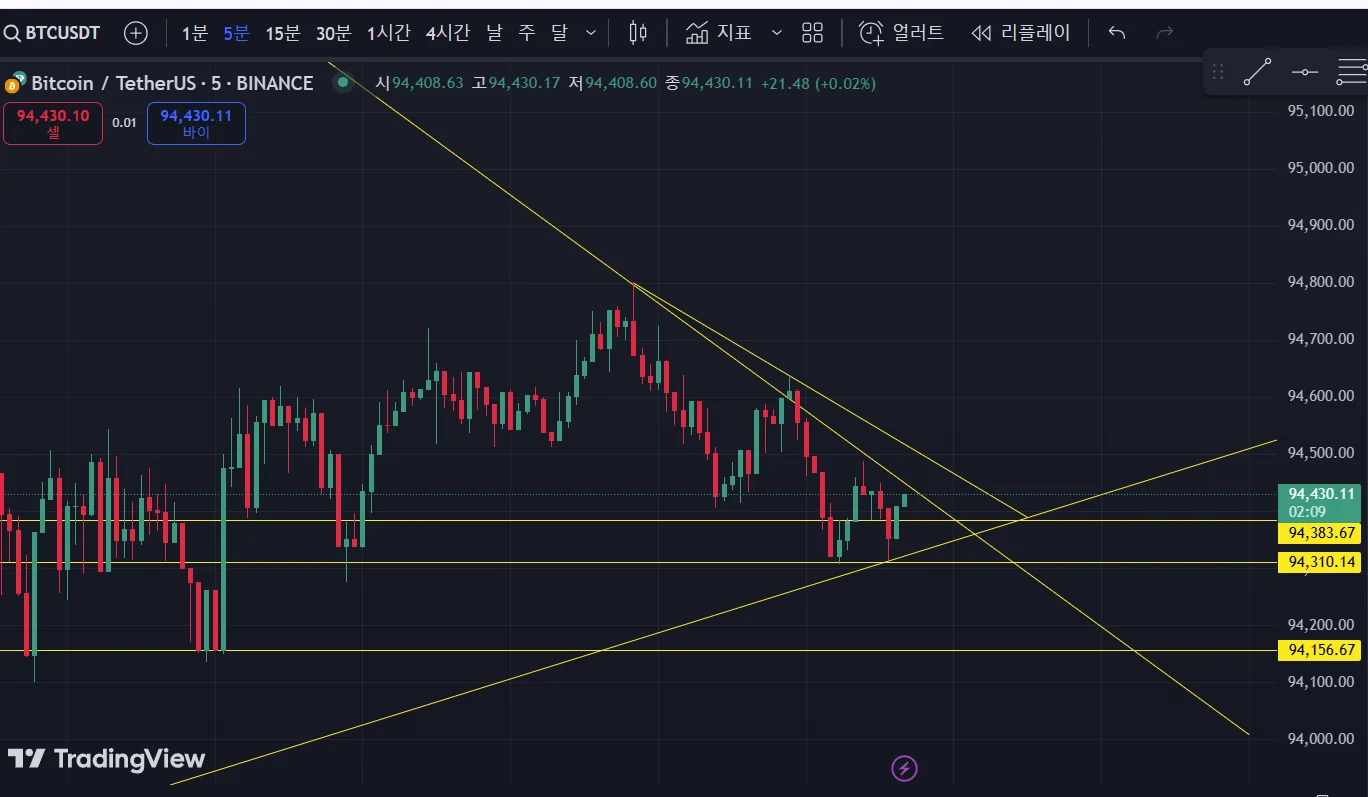Image resolution: width=1368 pixels, height=797 pixels.
Task: Expand the indicator templates dropdown chevron
Action: tap(777, 33)
